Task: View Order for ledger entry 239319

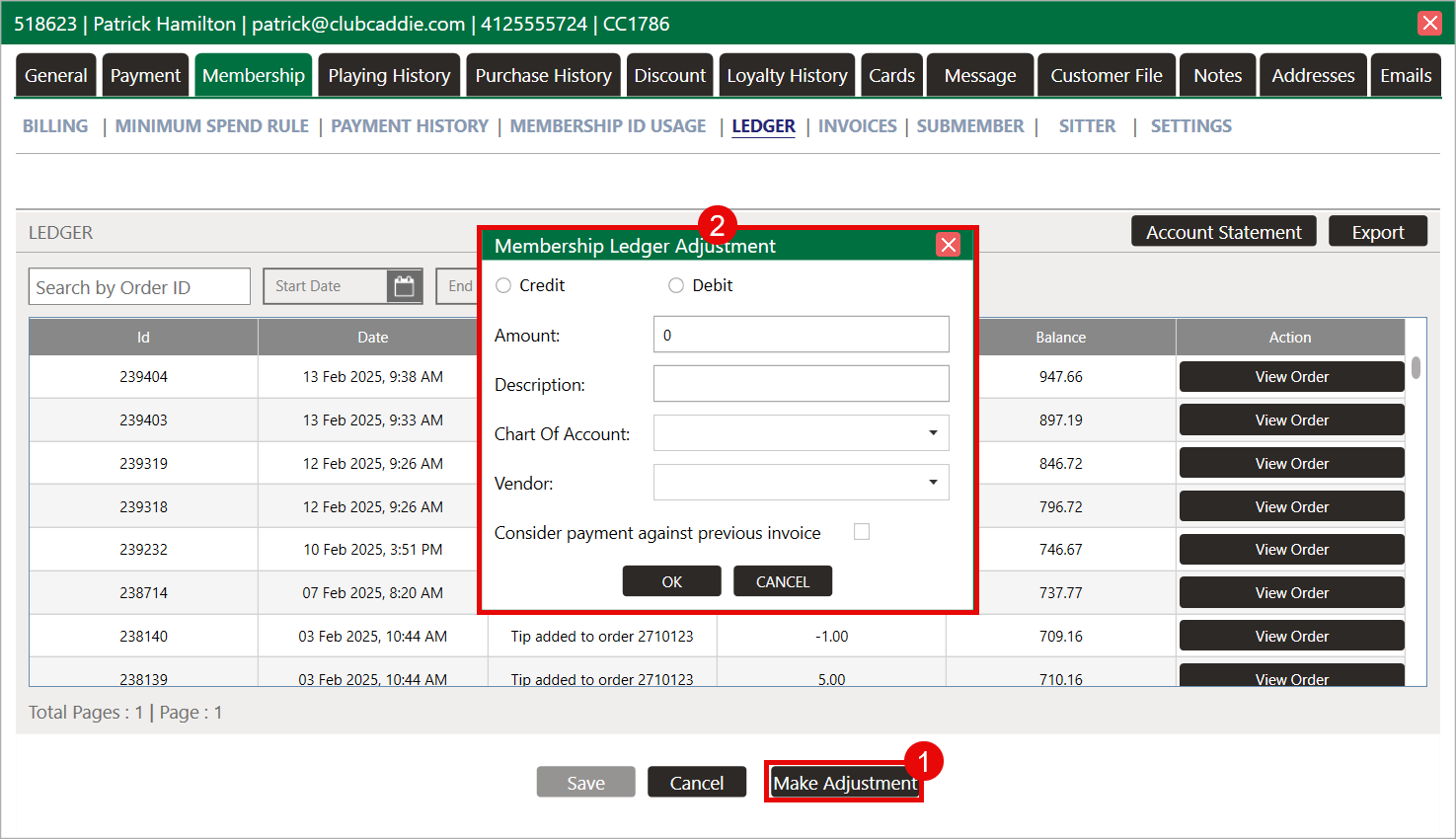Action: [1291, 464]
